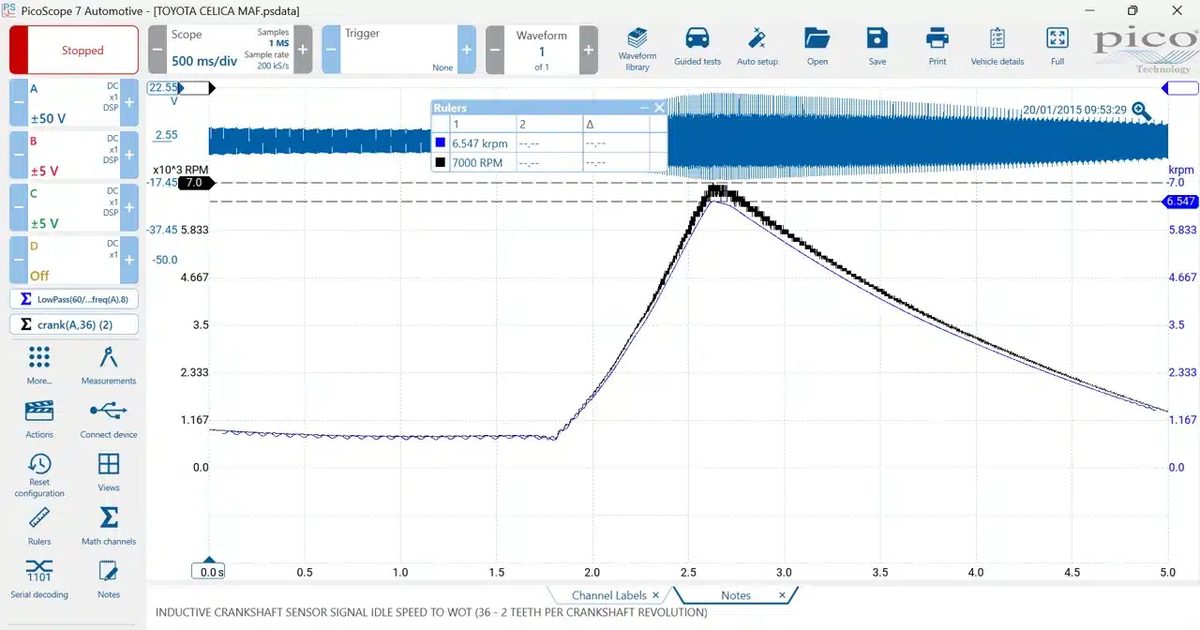Collapse the Rulers legend box
Screen dimensions: 1200x630
pyautogui.click(x=644, y=107)
